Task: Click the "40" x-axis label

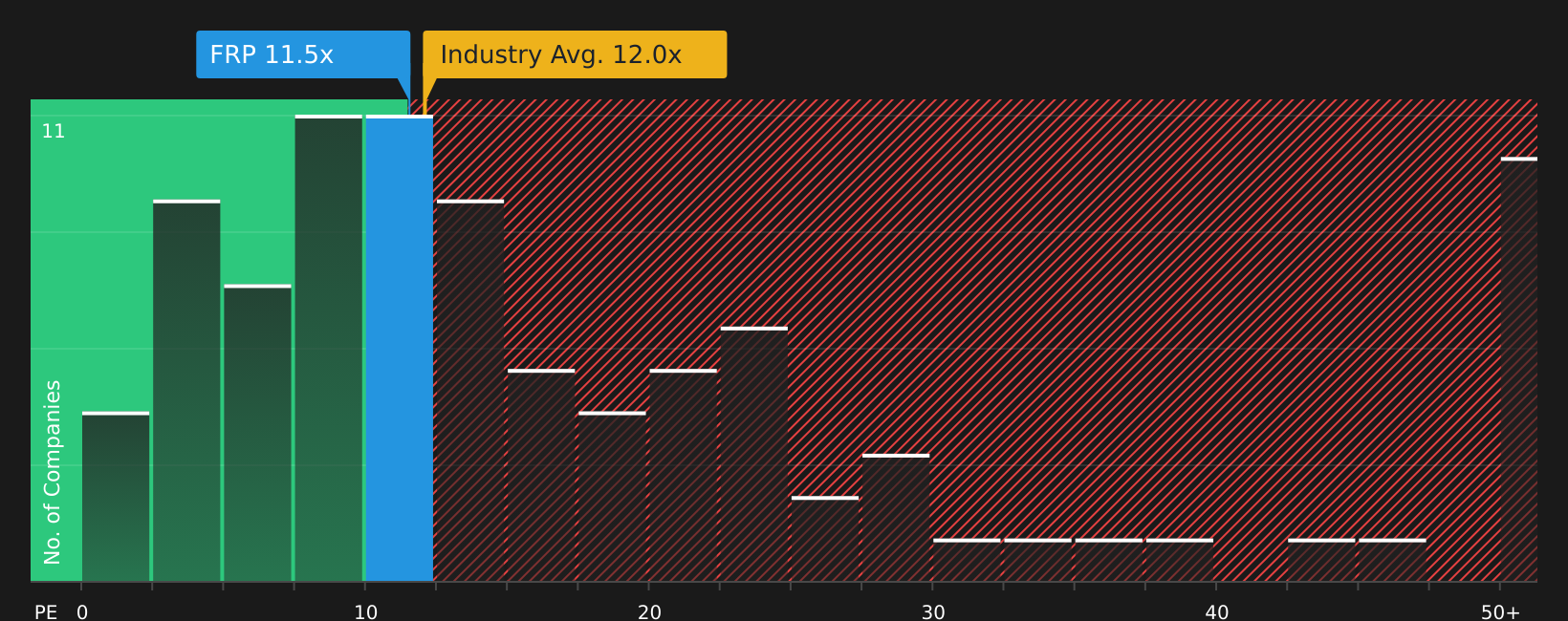Action: [1217, 612]
